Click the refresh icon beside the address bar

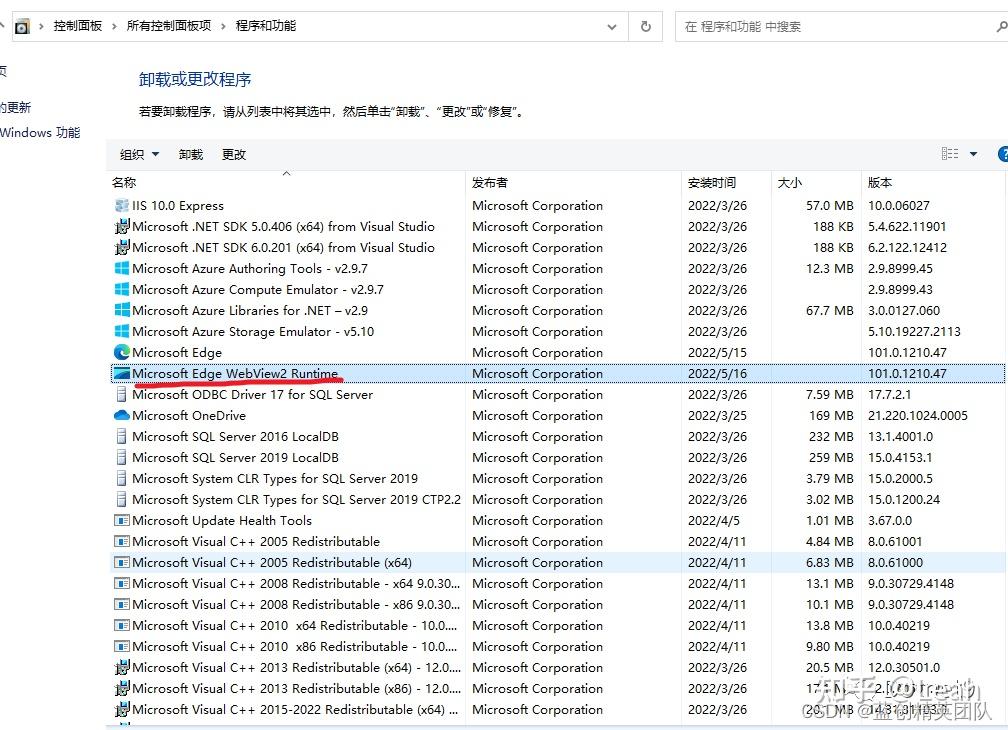click(x=645, y=26)
